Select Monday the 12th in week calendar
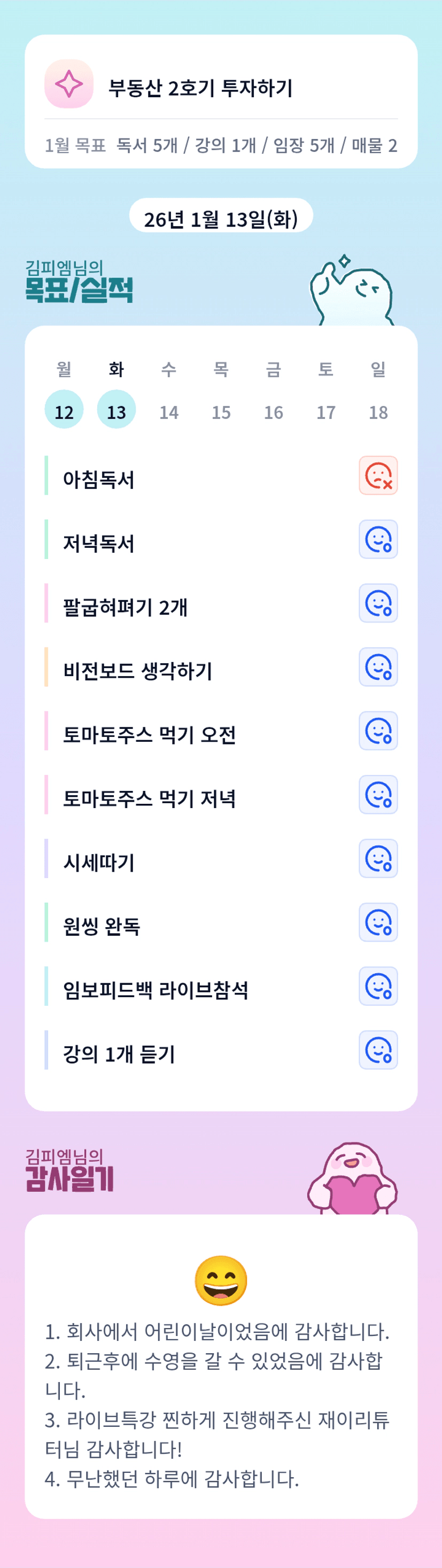 64,410
